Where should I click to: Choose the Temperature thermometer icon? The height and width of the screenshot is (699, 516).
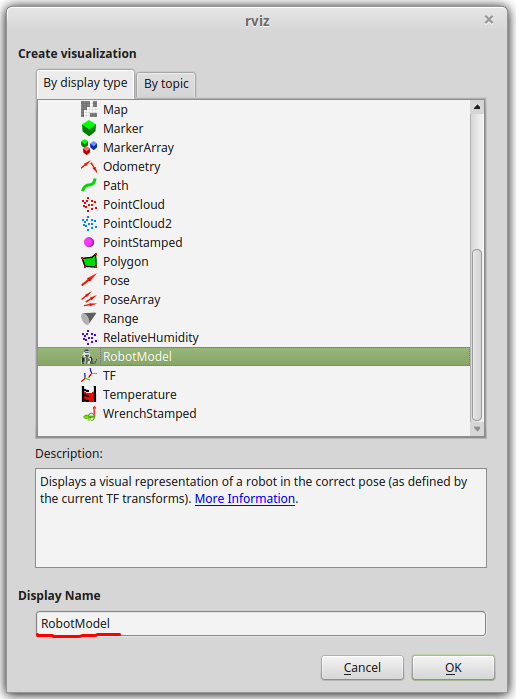pos(89,395)
